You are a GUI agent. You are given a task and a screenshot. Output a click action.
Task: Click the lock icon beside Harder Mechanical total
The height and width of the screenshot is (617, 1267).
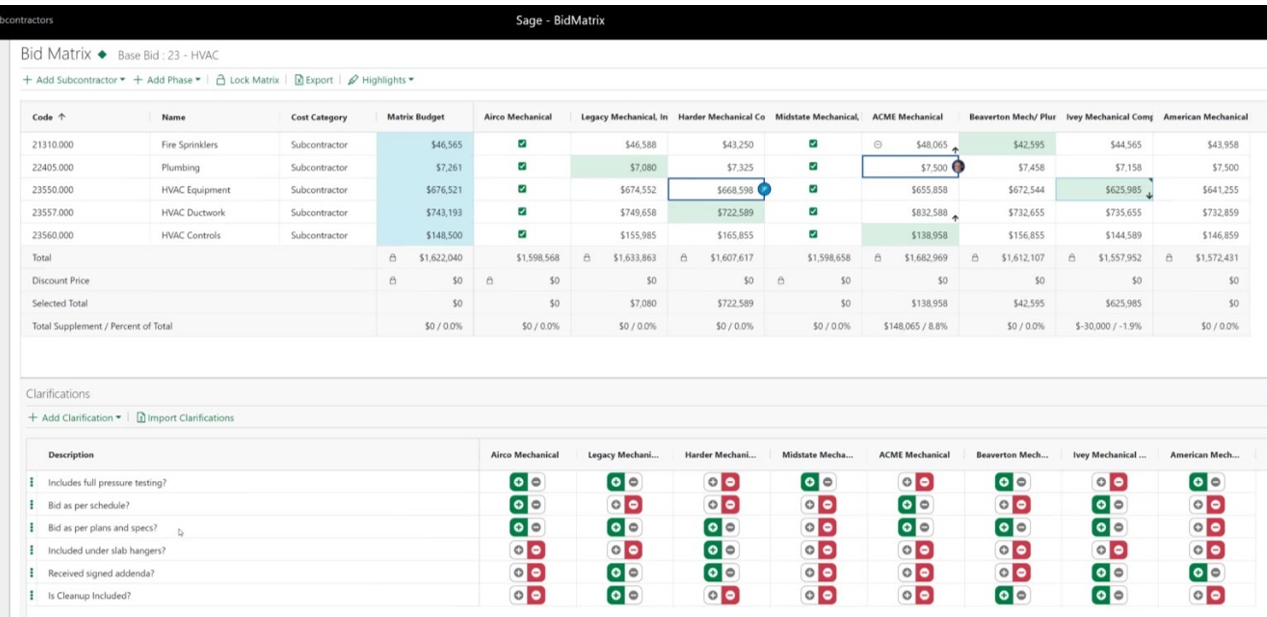tap(683, 257)
